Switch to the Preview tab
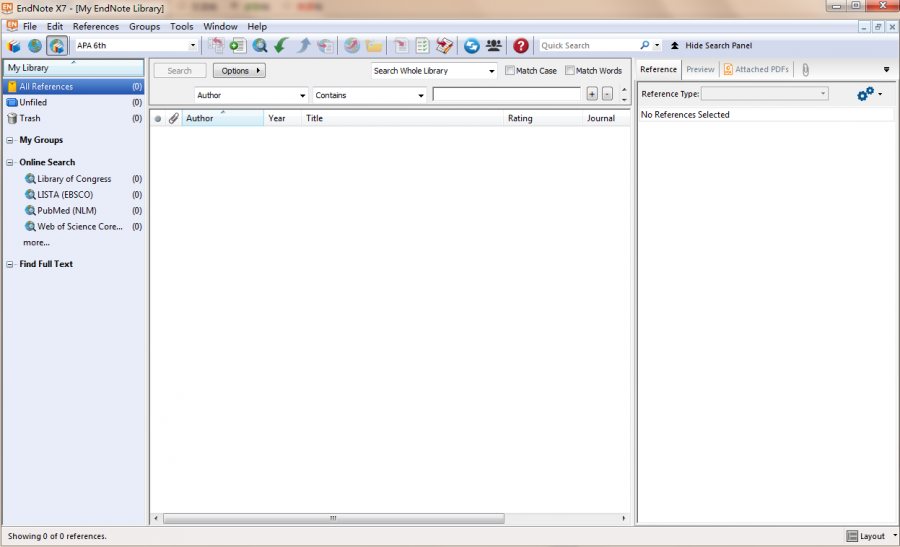900x547 pixels. click(x=700, y=69)
